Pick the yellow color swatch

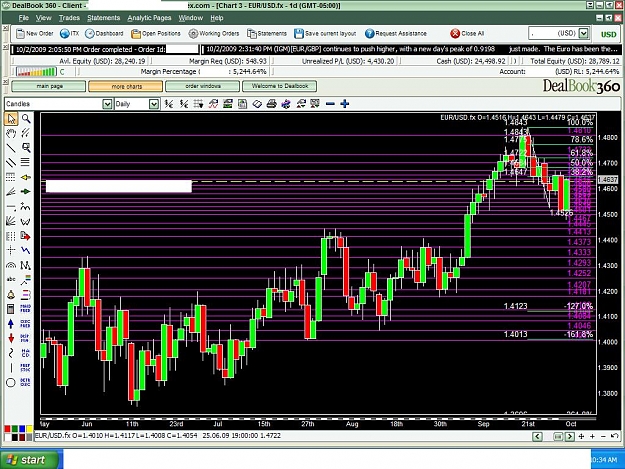pyautogui.click(x=29, y=429)
